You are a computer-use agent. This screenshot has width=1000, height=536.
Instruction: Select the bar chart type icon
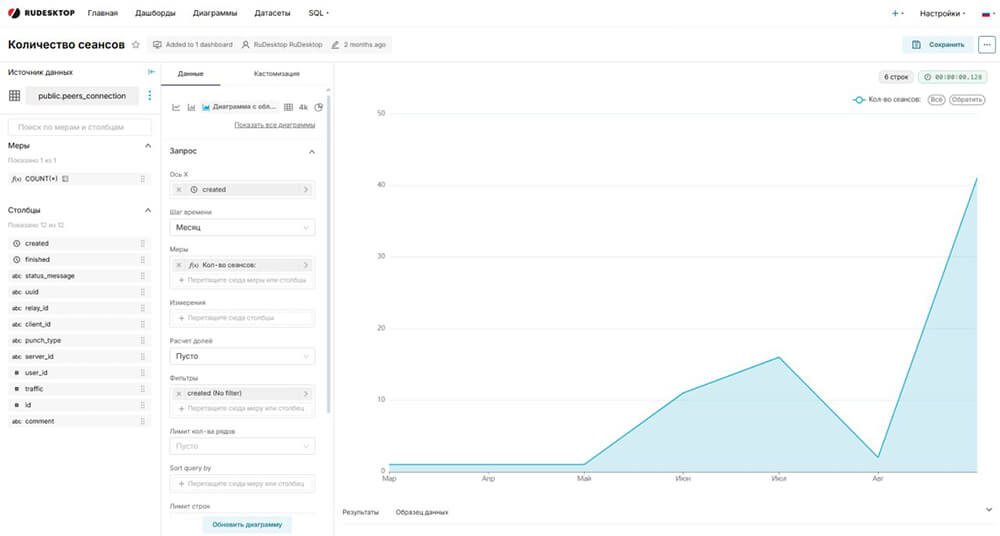click(191, 107)
